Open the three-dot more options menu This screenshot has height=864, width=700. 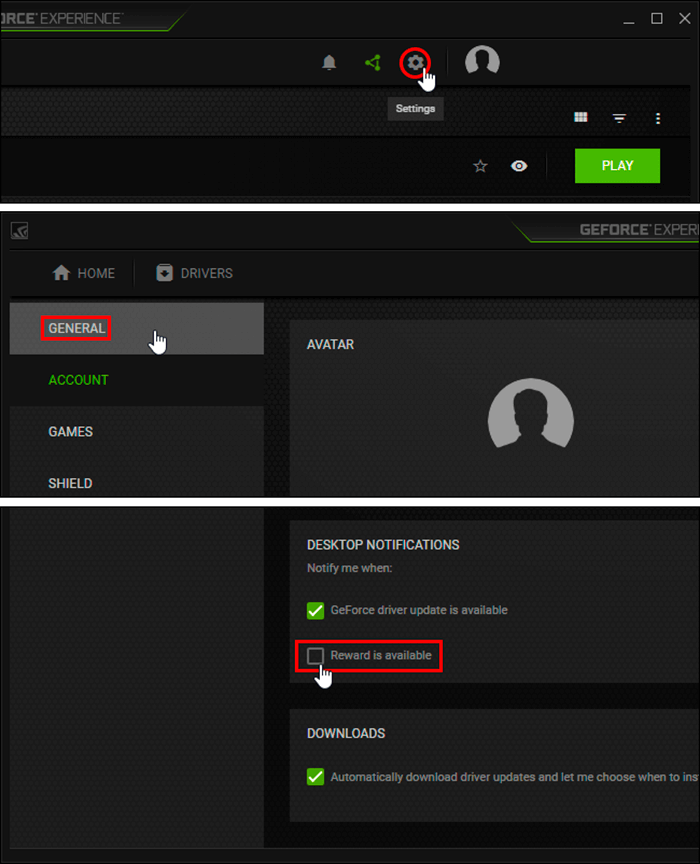658,118
